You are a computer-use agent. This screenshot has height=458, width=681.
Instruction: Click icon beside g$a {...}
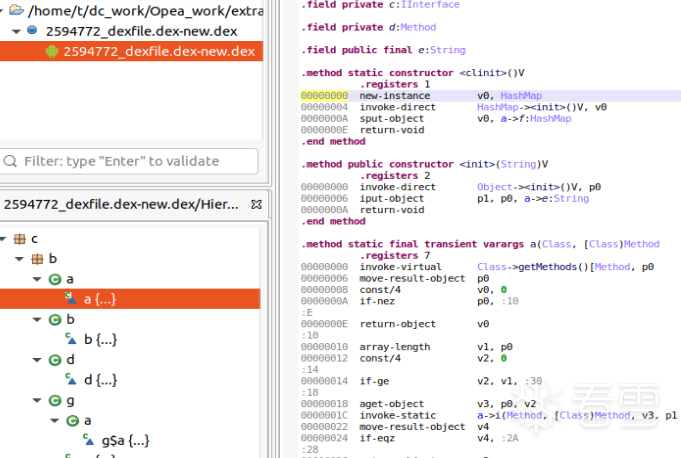(89, 439)
